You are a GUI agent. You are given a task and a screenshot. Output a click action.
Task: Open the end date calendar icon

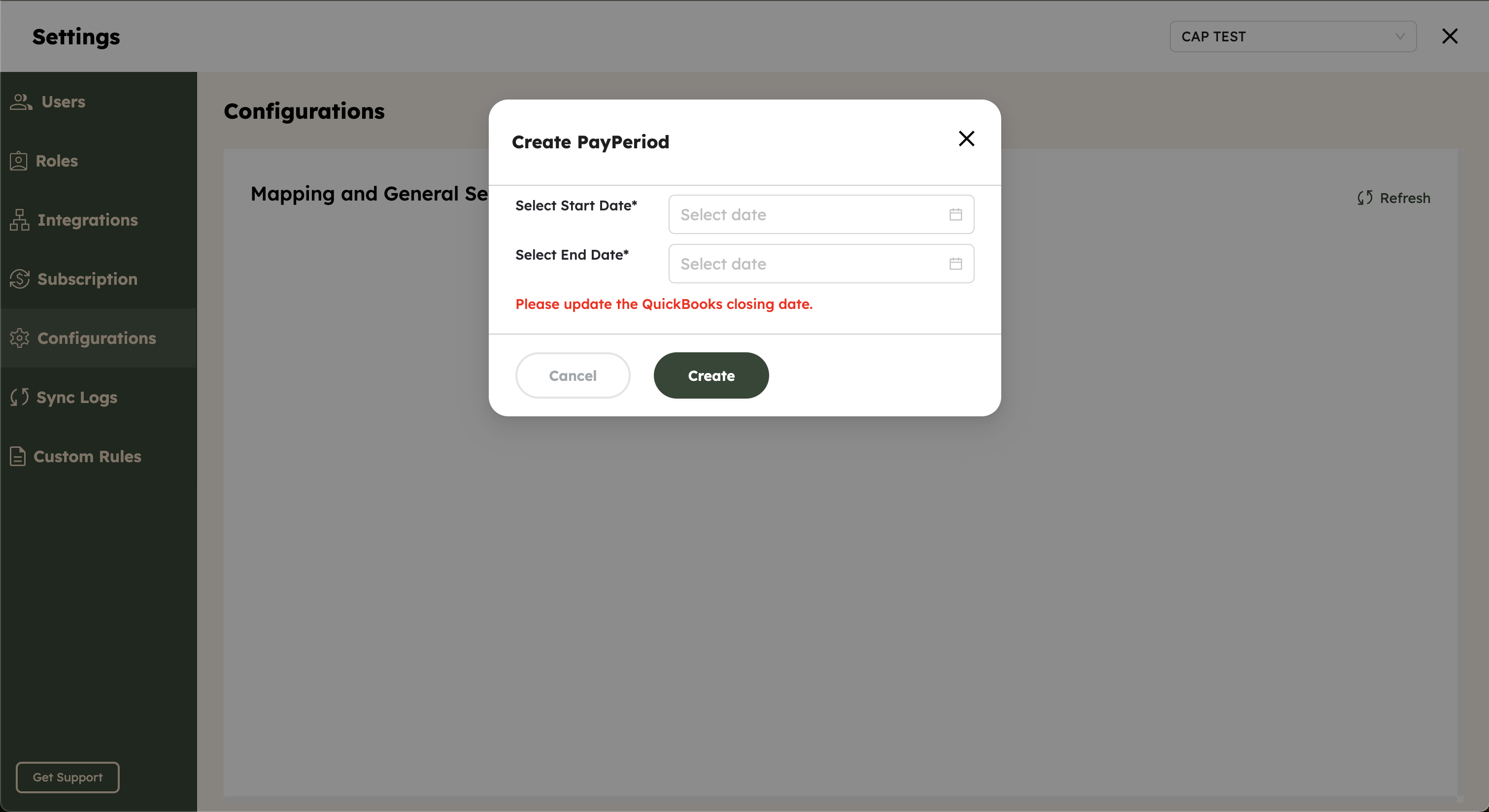(955, 264)
